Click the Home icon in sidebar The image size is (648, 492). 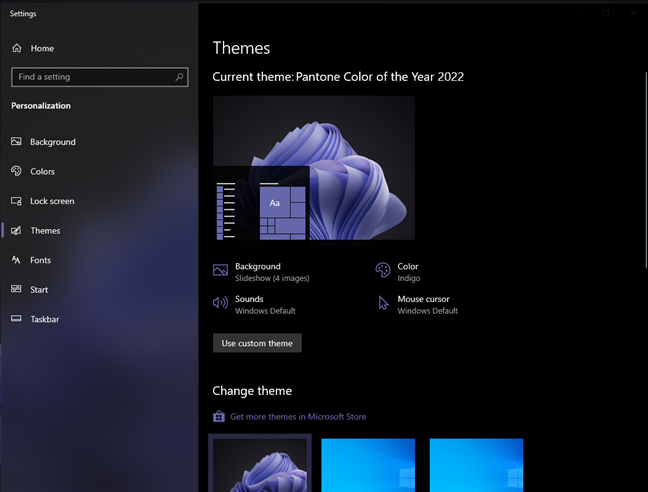pos(17,48)
